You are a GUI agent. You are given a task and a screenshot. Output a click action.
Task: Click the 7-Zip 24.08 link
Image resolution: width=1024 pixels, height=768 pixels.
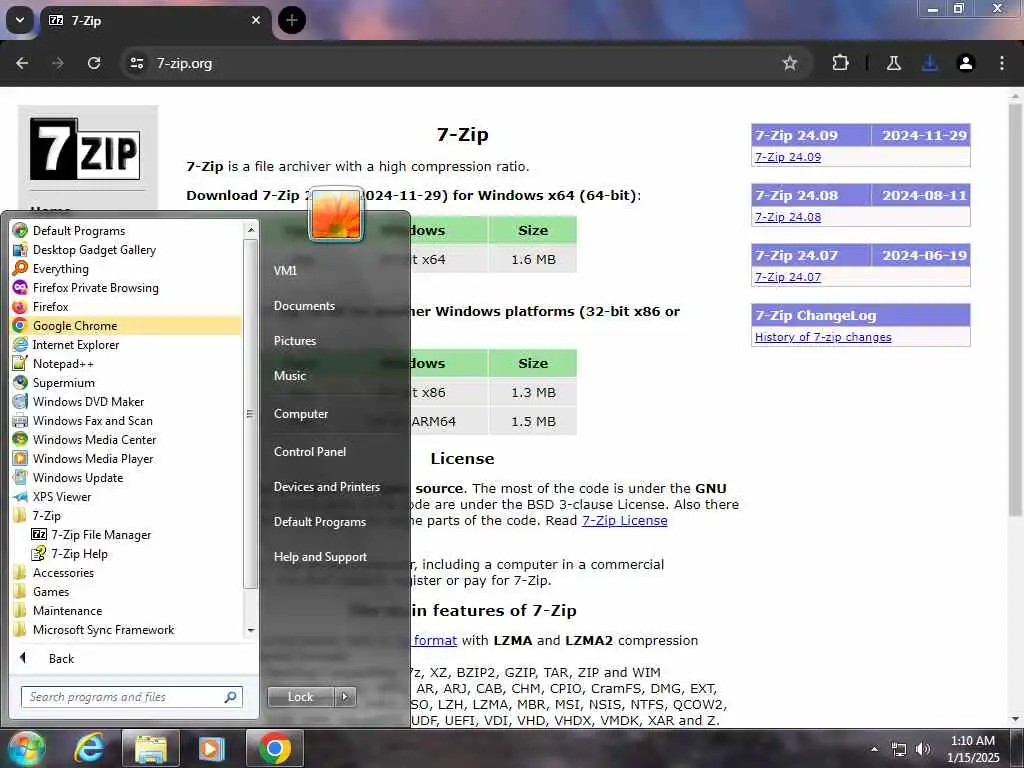(788, 217)
